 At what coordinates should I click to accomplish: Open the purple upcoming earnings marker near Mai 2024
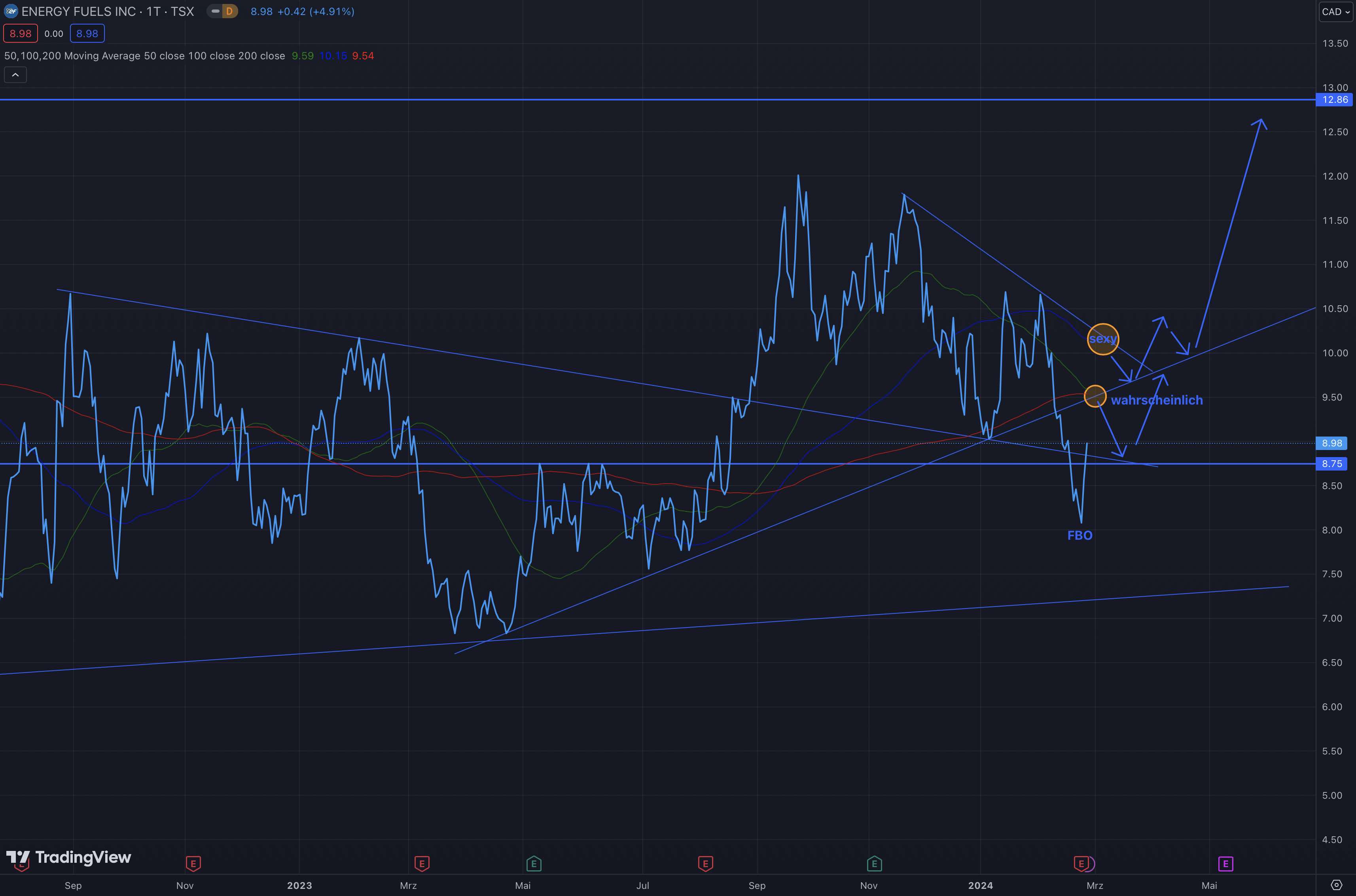1225,864
